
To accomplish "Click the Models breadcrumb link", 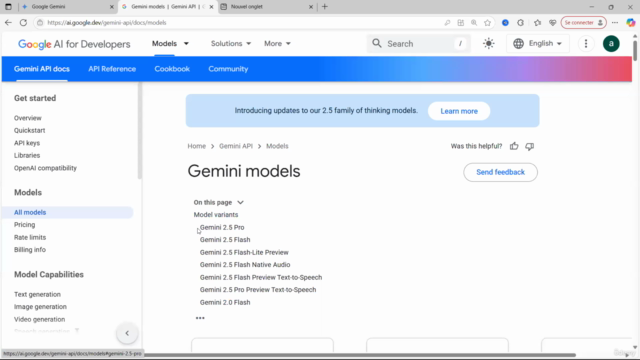I will pos(277,146).
